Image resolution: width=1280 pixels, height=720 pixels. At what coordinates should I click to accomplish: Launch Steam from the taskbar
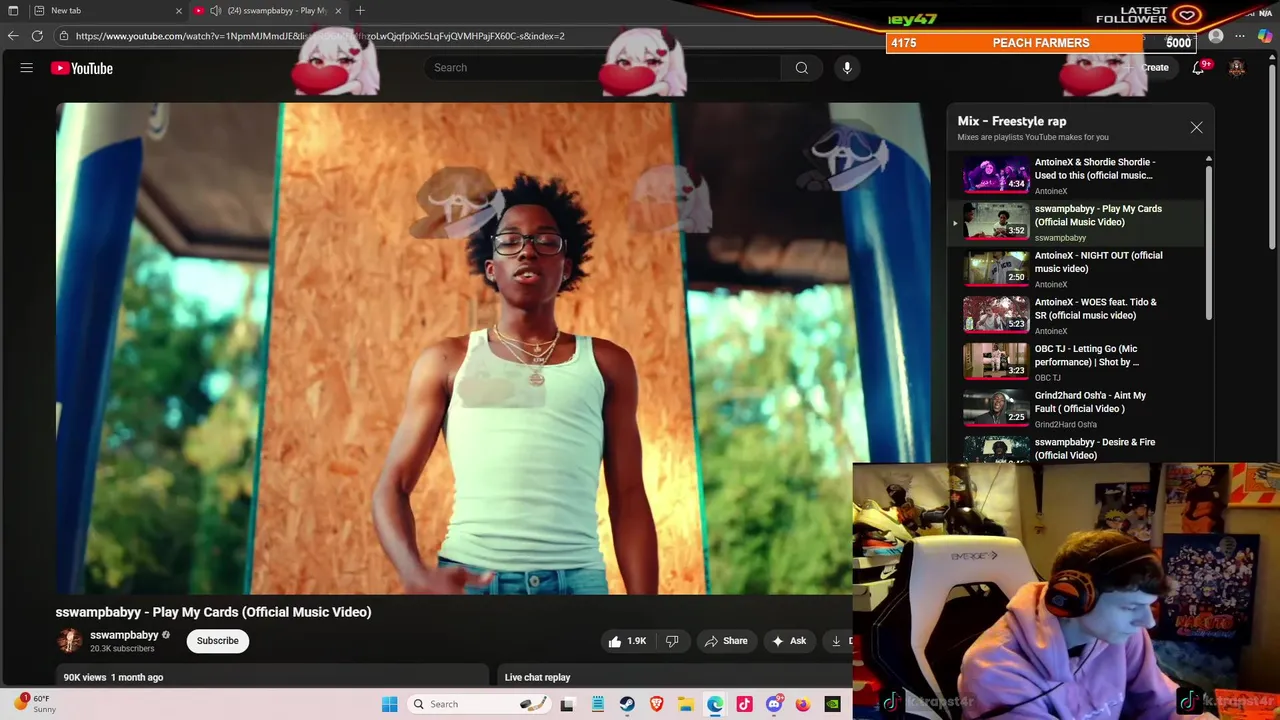click(627, 704)
